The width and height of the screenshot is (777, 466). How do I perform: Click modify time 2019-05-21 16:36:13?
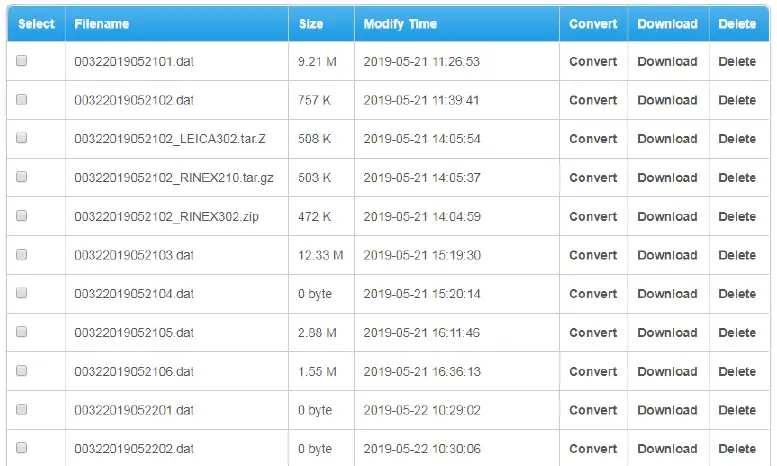(422, 371)
